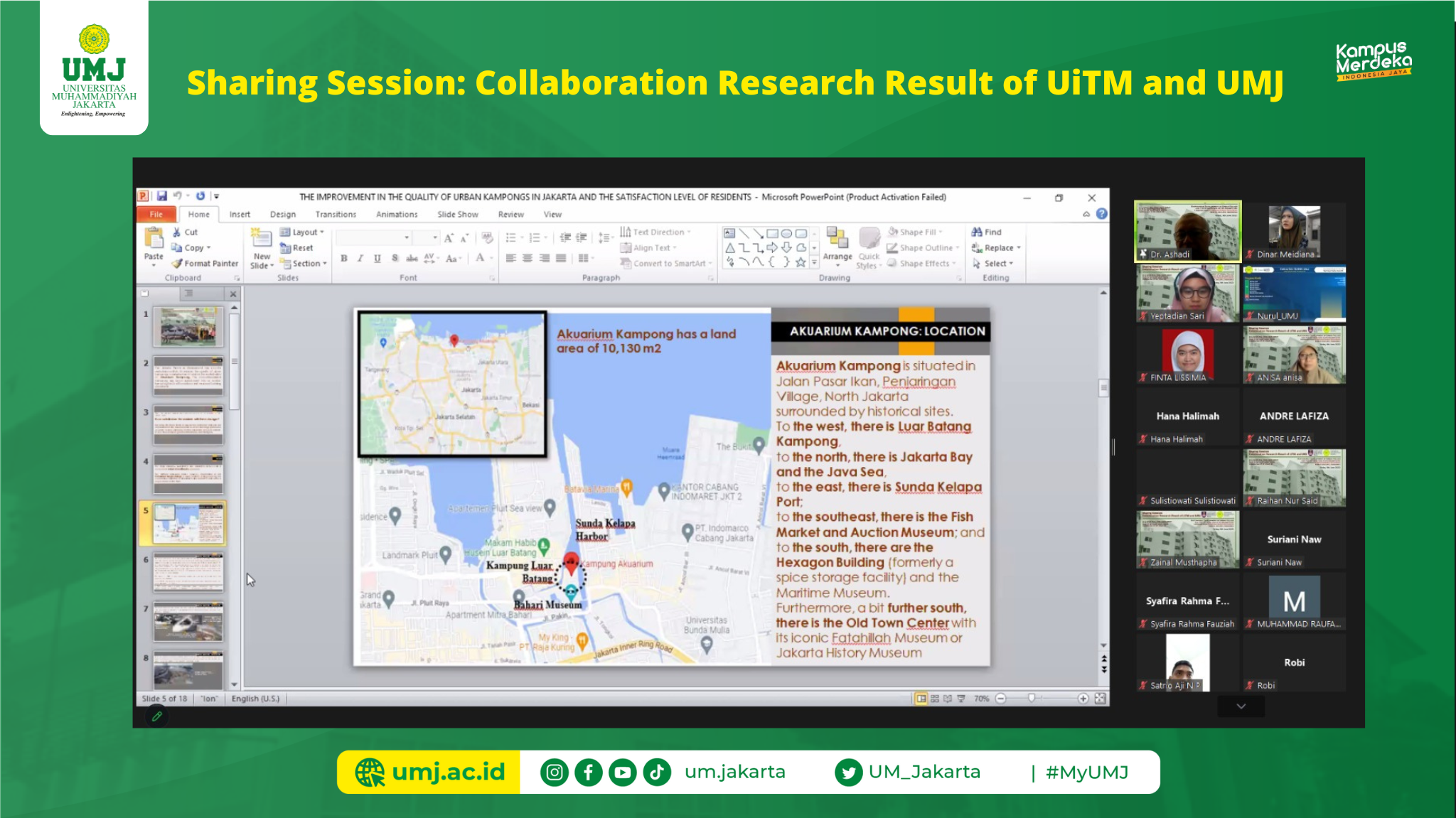Click the Cut scissors icon
Screen dimensions: 1456x818
pos(176,232)
